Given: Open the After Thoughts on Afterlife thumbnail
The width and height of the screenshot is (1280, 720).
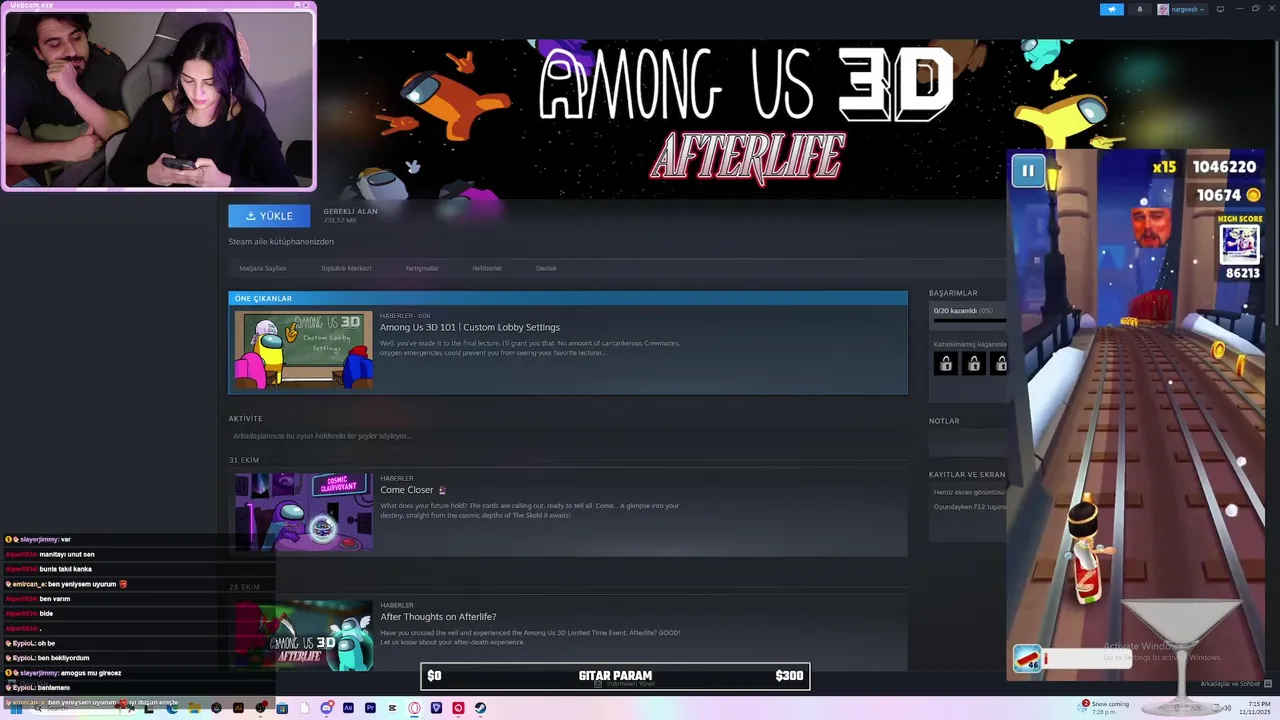Looking at the screenshot, I should coord(303,634).
